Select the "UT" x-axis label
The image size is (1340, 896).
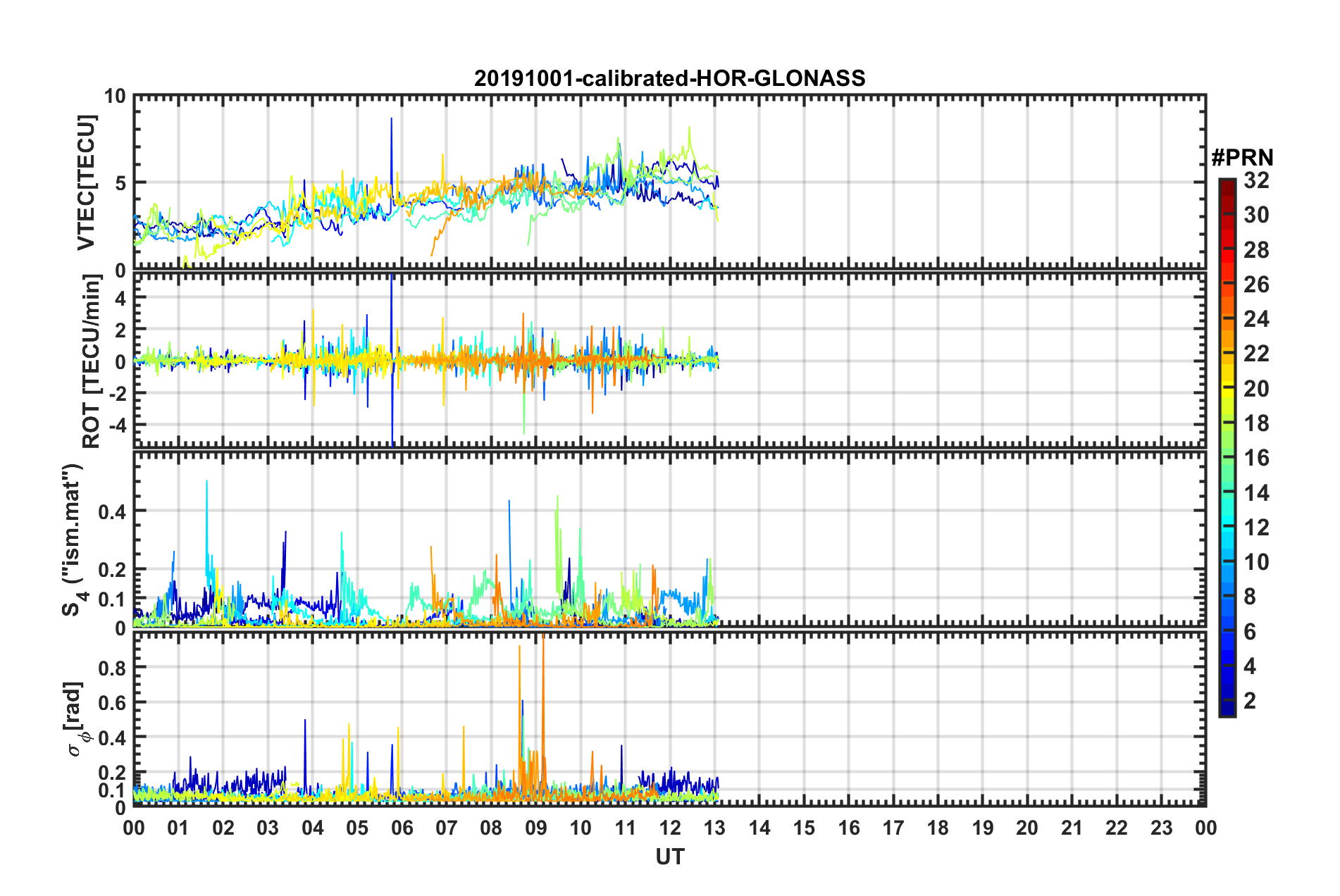click(669, 857)
